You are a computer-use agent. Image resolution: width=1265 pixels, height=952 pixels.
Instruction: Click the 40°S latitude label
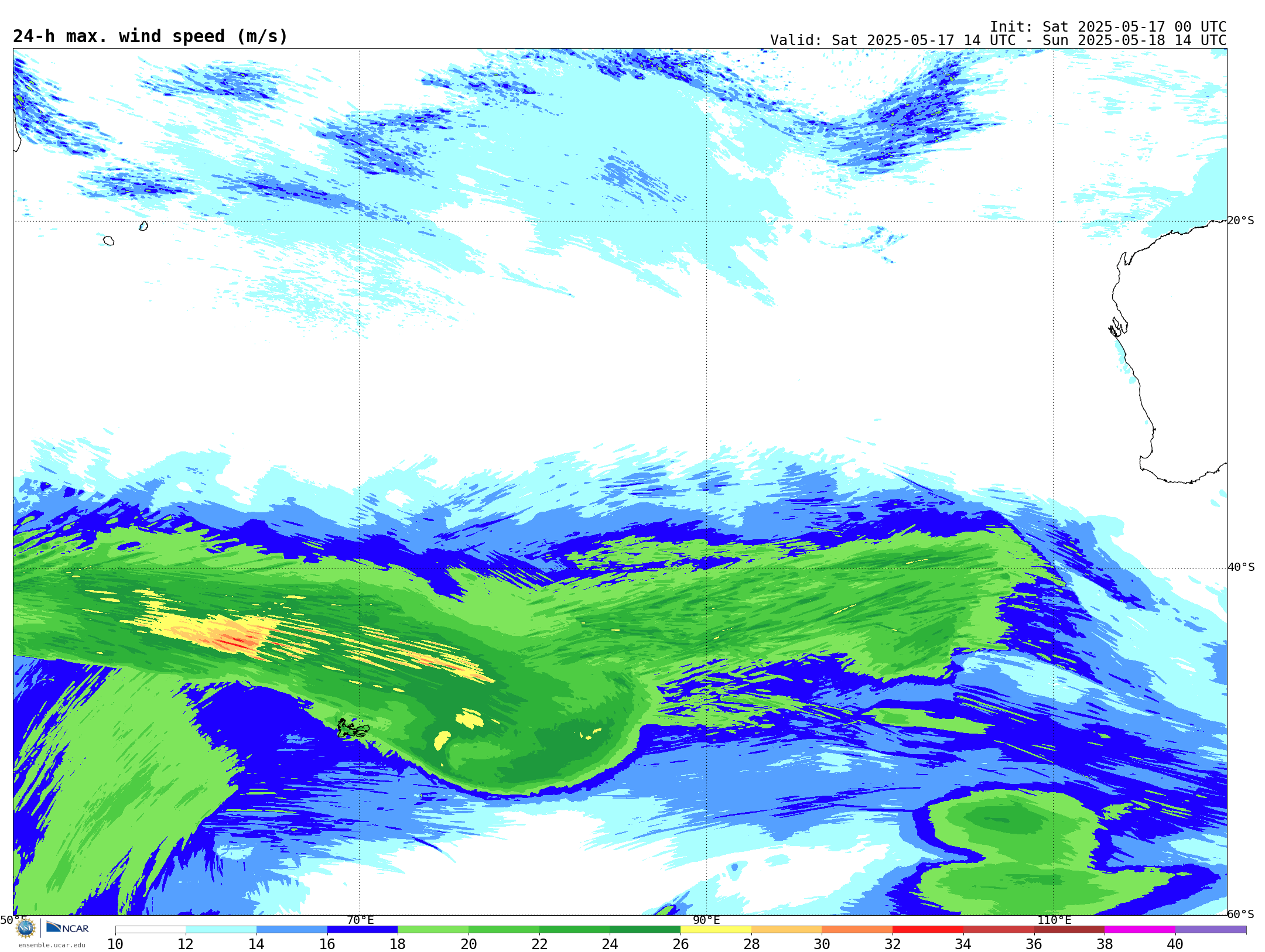pos(1241,567)
